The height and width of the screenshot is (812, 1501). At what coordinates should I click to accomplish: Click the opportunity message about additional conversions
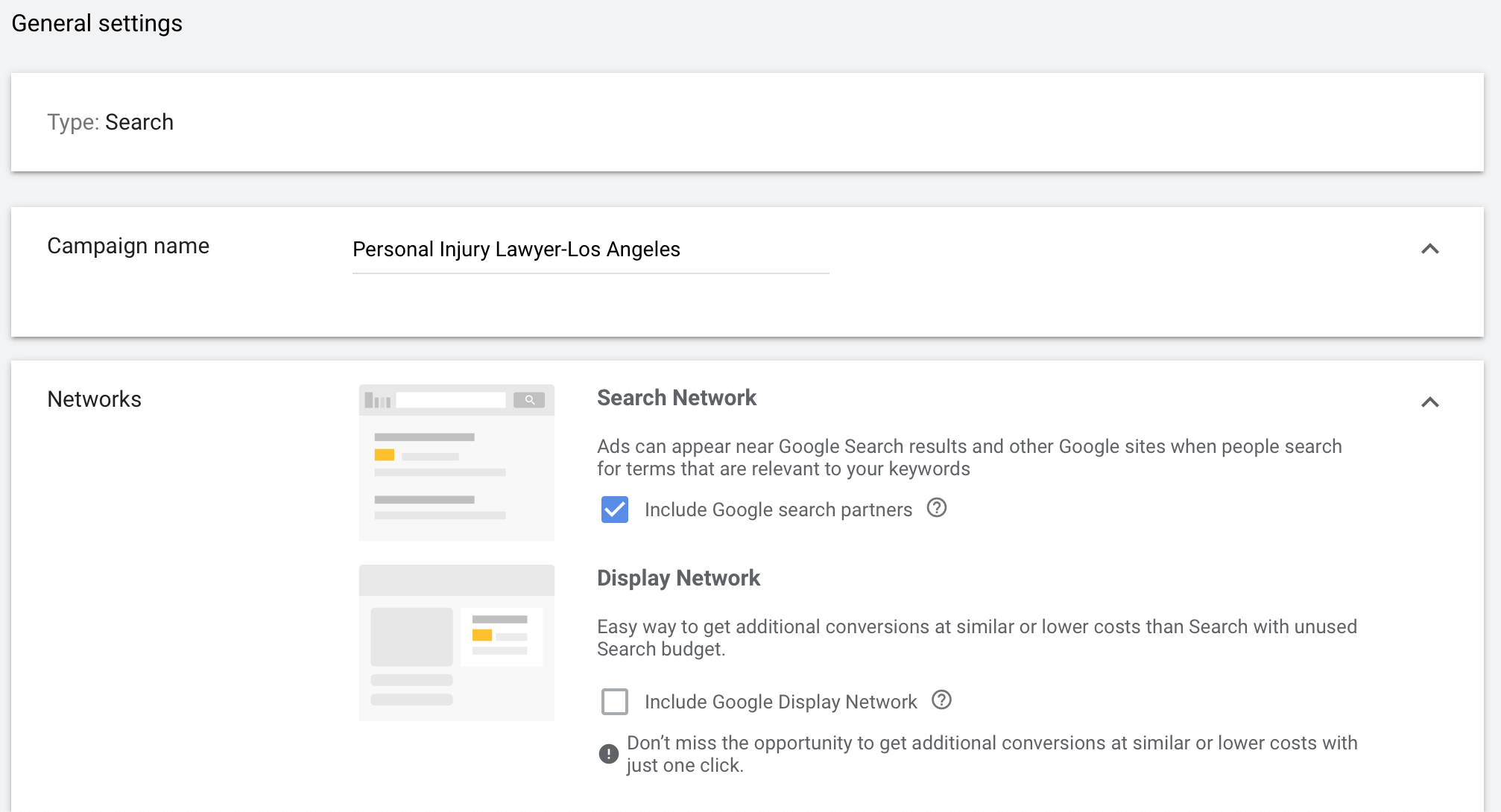[x=991, y=752]
